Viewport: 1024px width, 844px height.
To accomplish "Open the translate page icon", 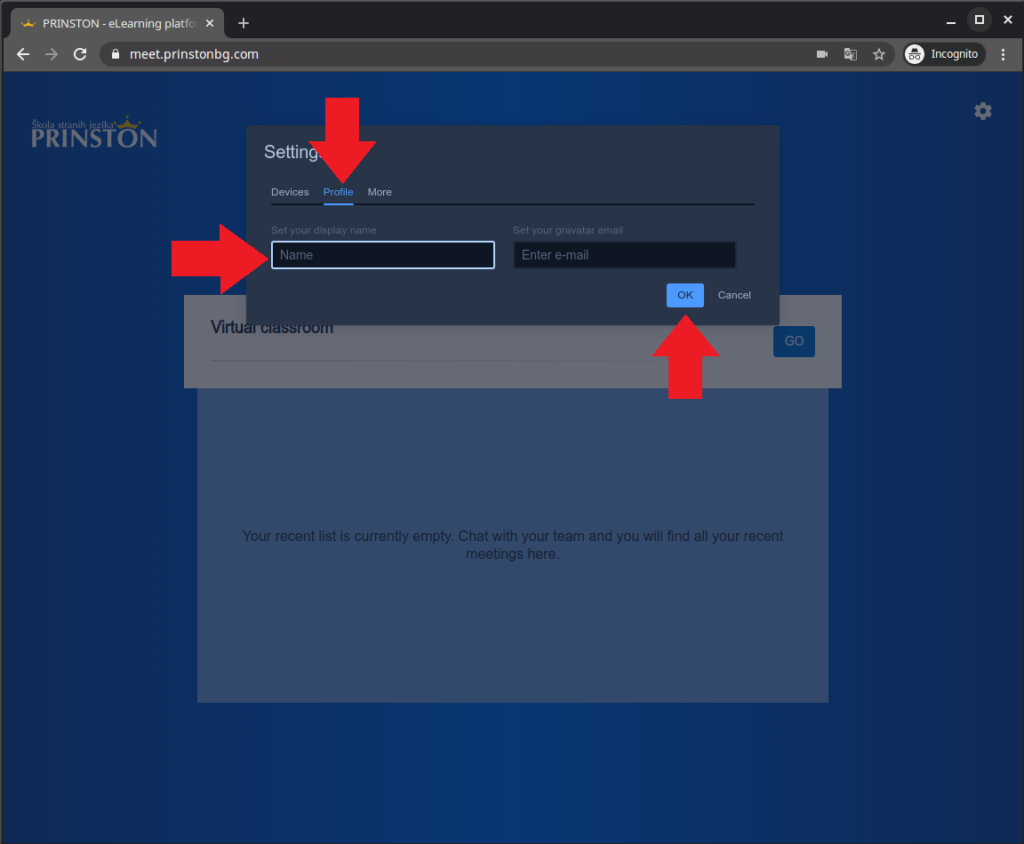I will point(850,54).
